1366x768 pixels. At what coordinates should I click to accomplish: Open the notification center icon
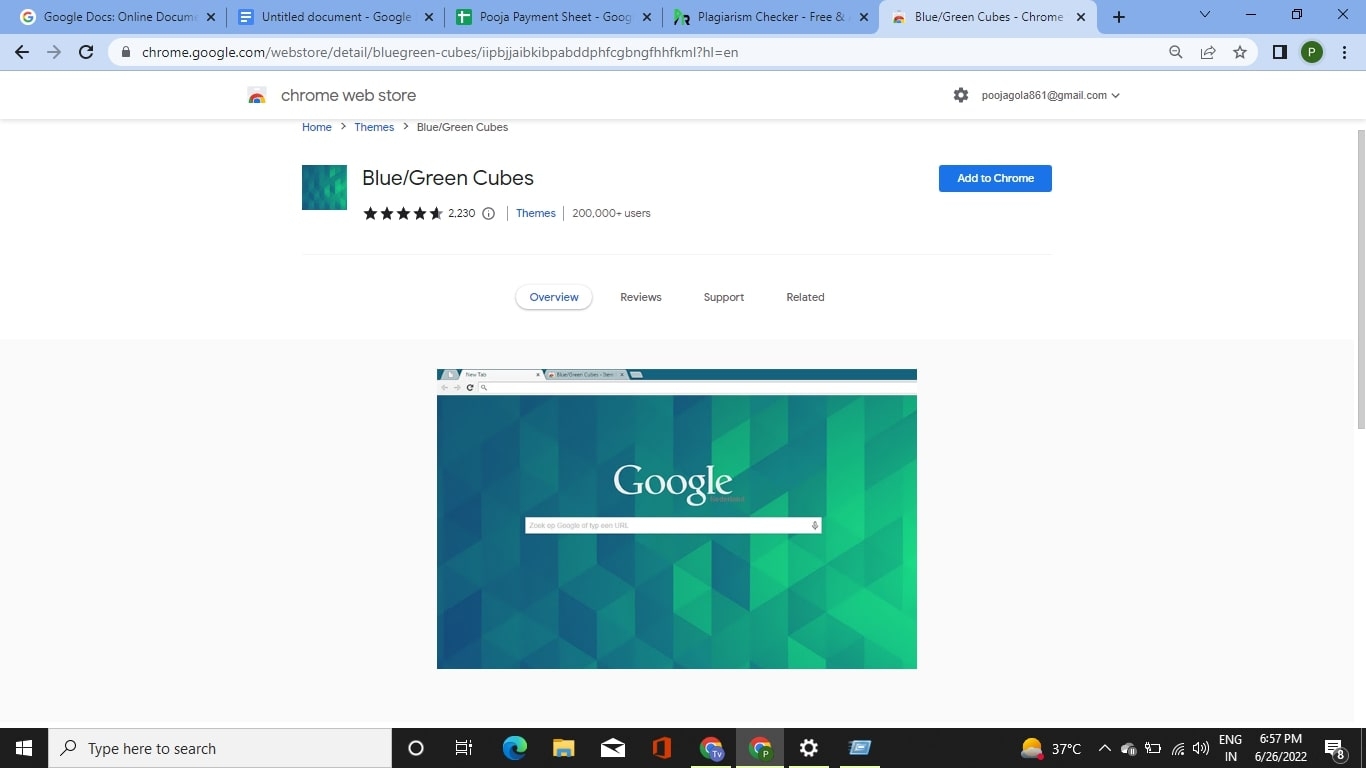[x=1334, y=748]
